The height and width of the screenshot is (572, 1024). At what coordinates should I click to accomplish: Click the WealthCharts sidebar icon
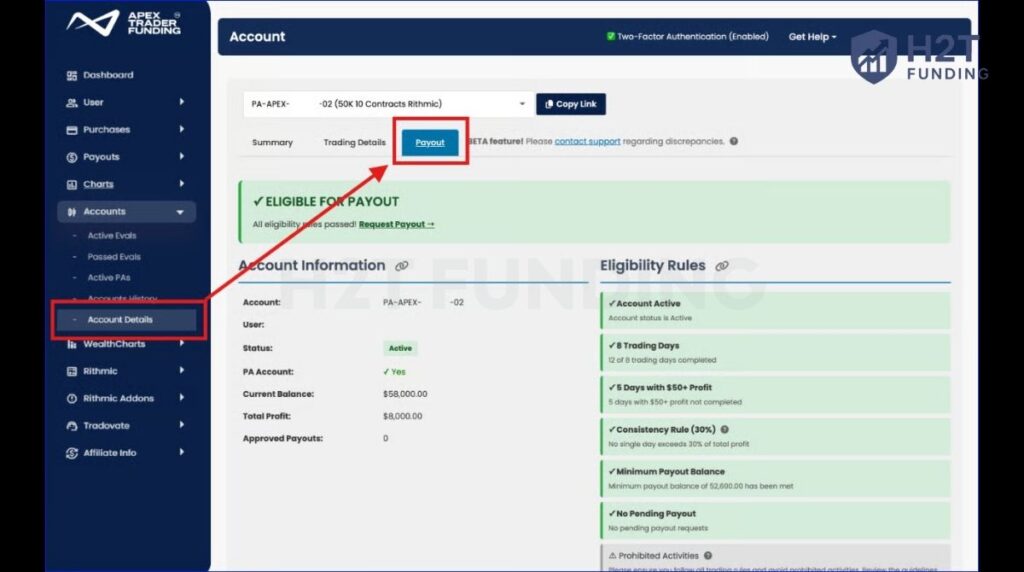(x=72, y=344)
